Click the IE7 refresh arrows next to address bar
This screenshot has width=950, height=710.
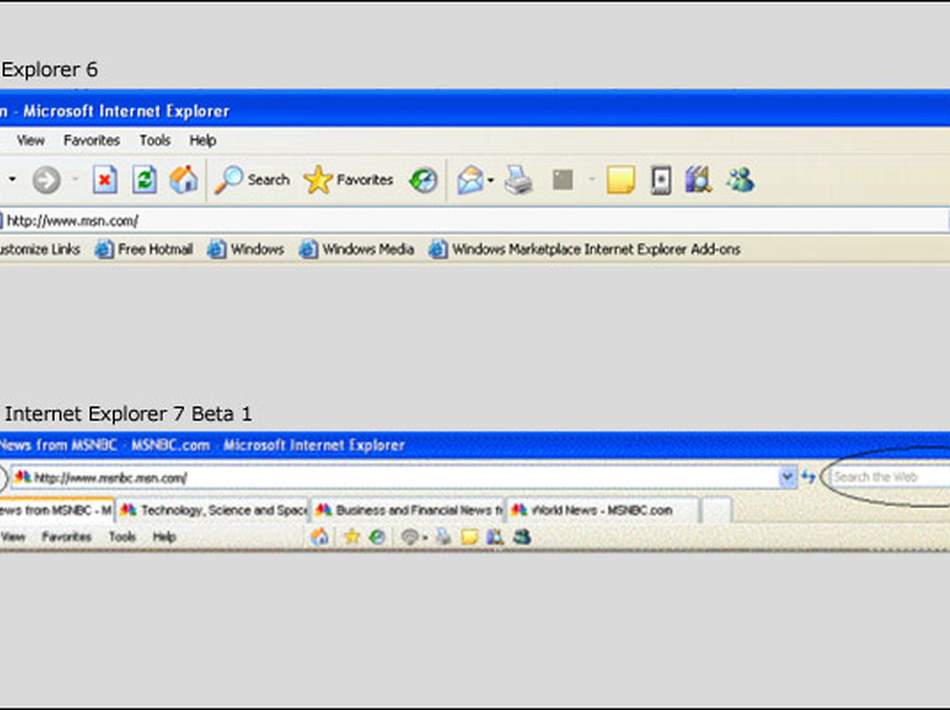pos(808,477)
